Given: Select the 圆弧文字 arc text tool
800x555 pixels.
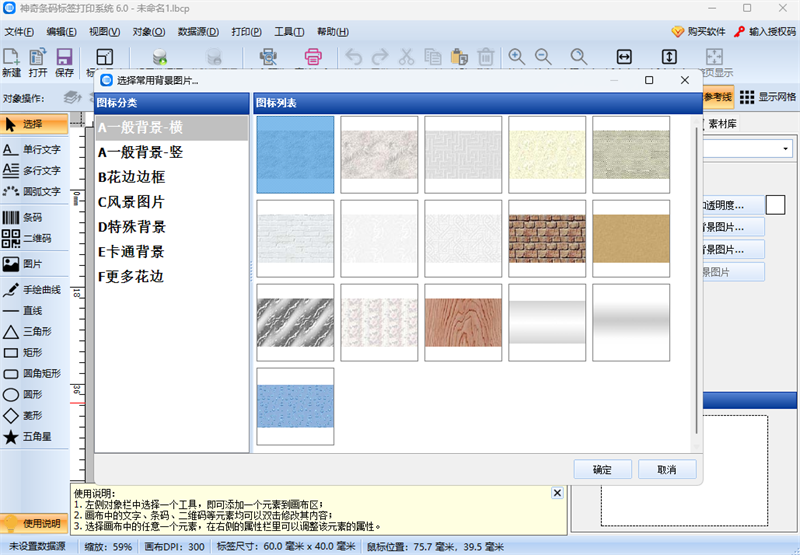Looking at the screenshot, I should coord(33,191).
